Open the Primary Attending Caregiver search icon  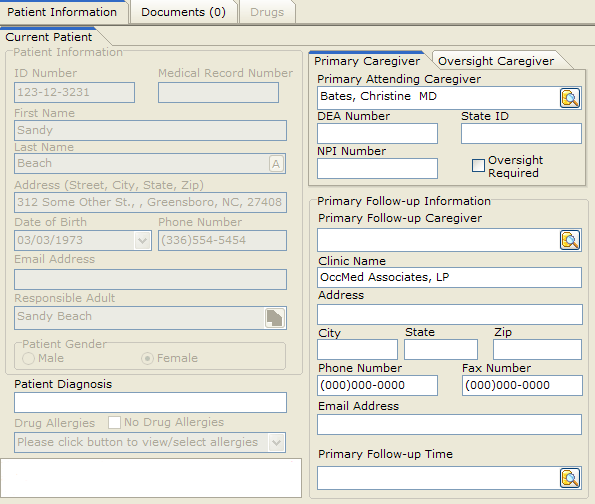tap(570, 98)
